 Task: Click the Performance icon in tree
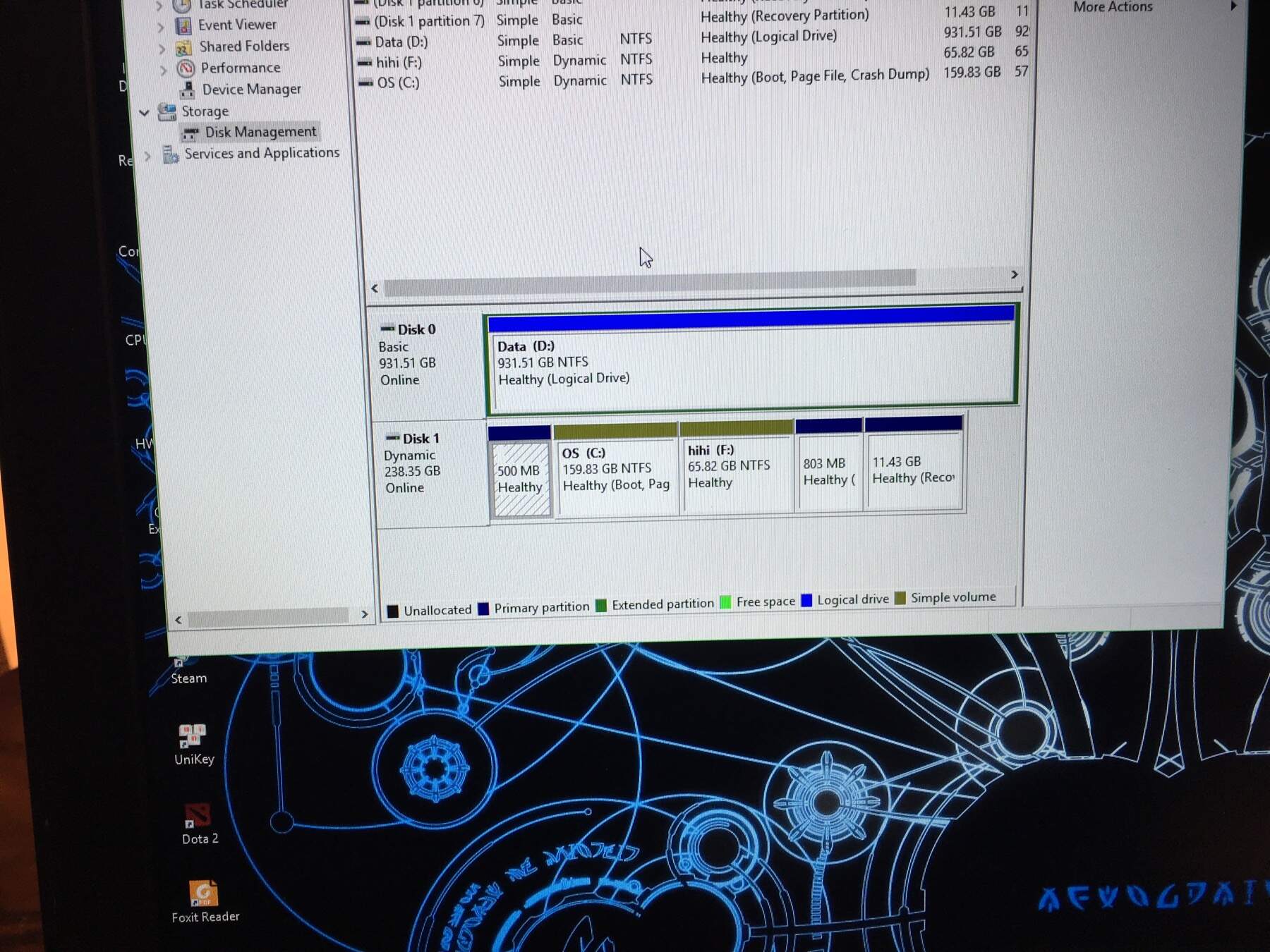point(186,68)
